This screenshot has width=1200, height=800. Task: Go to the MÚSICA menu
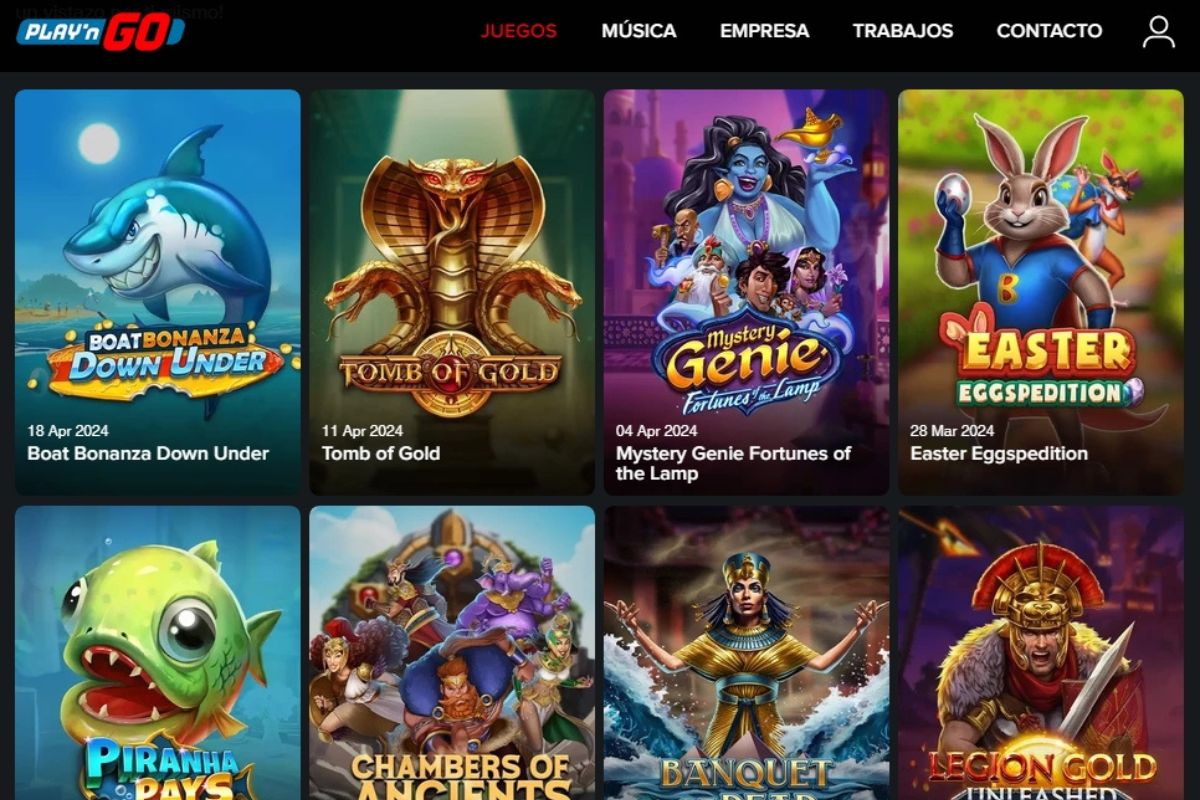click(639, 31)
